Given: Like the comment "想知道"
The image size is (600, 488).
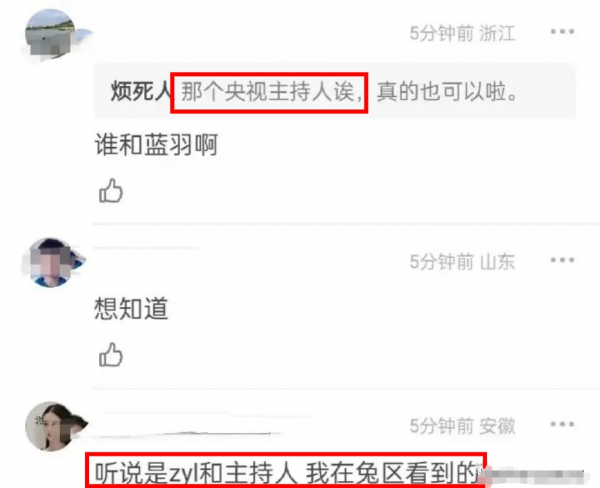Looking at the screenshot, I should [x=111, y=354].
